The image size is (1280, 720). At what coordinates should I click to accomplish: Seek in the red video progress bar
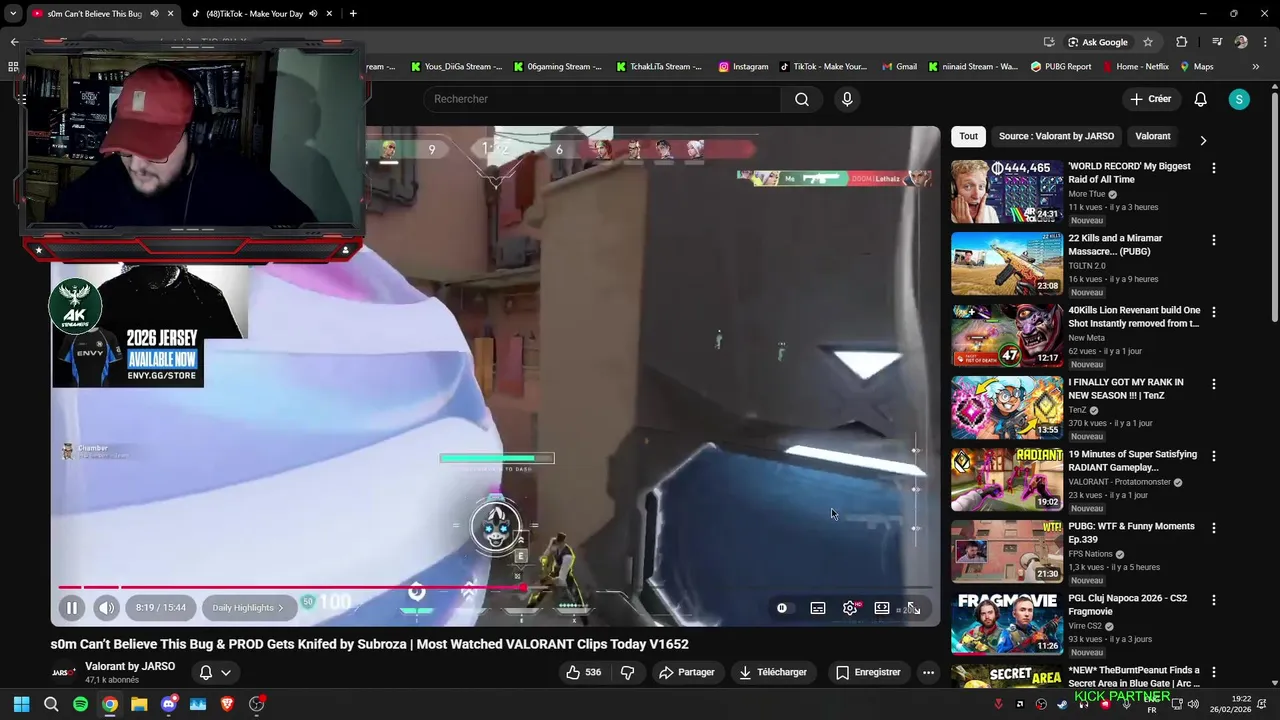[x=495, y=587]
